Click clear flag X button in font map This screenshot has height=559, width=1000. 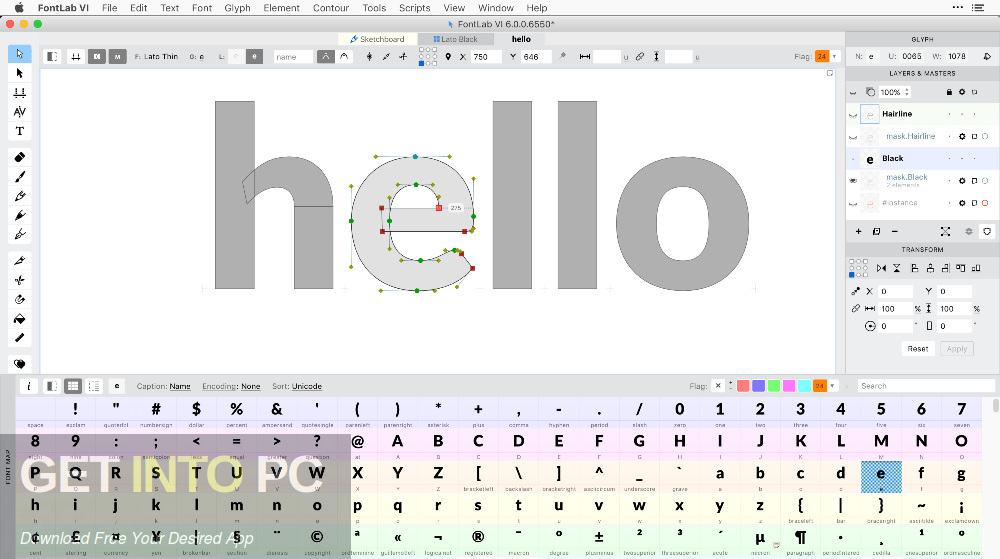click(x=718, y=386)
